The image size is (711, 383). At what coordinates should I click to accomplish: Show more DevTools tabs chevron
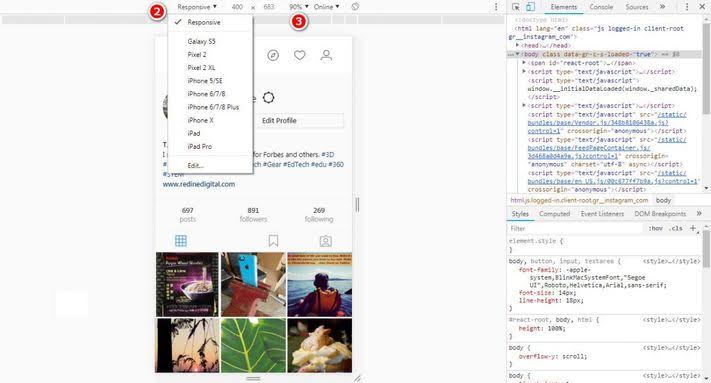(662, 7)
